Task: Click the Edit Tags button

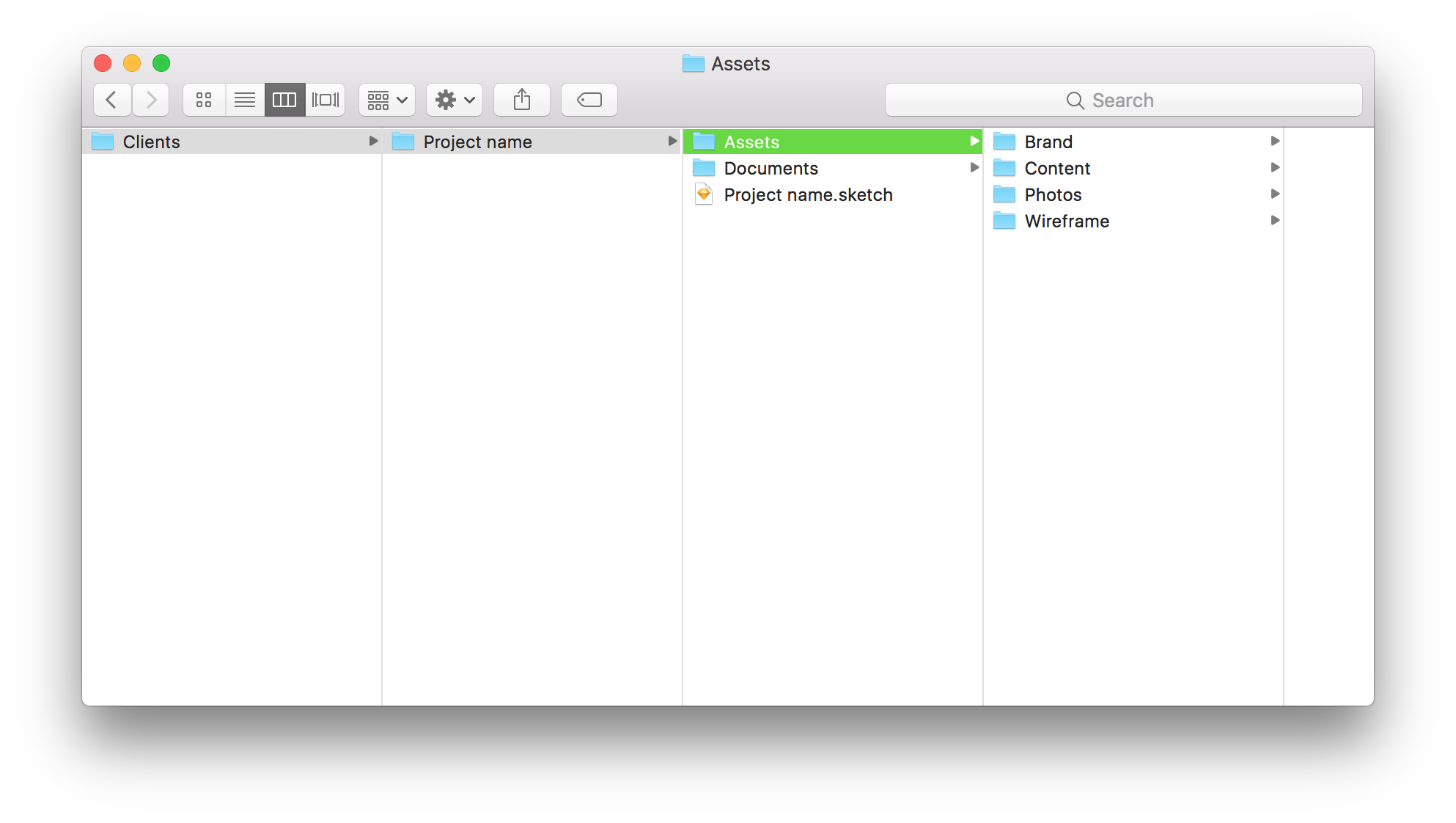Action: (589, 100)
